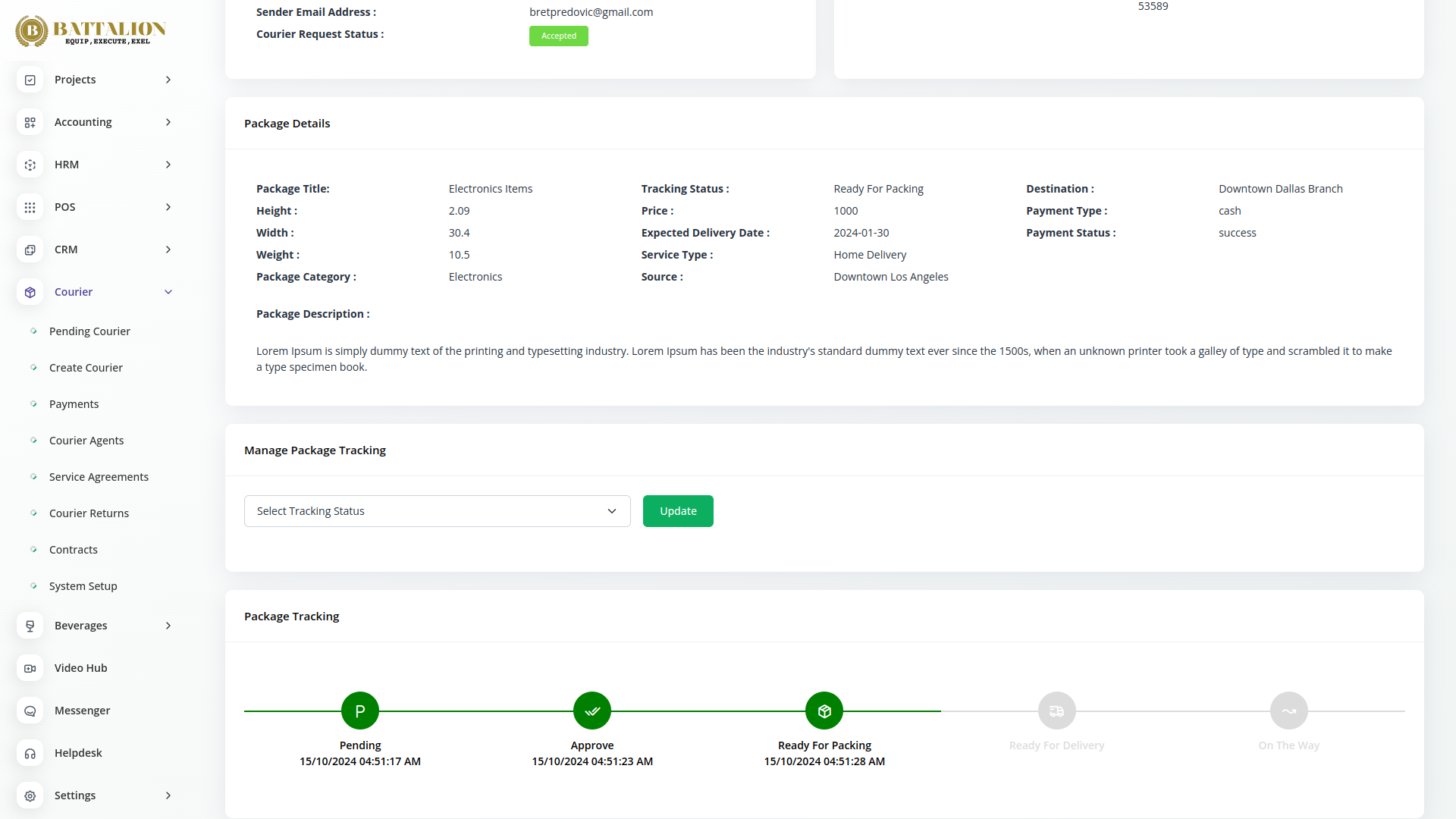This screenshot has width=1456, height=819.
Task: Open the Pending Courier menu item
Action: 89,331
